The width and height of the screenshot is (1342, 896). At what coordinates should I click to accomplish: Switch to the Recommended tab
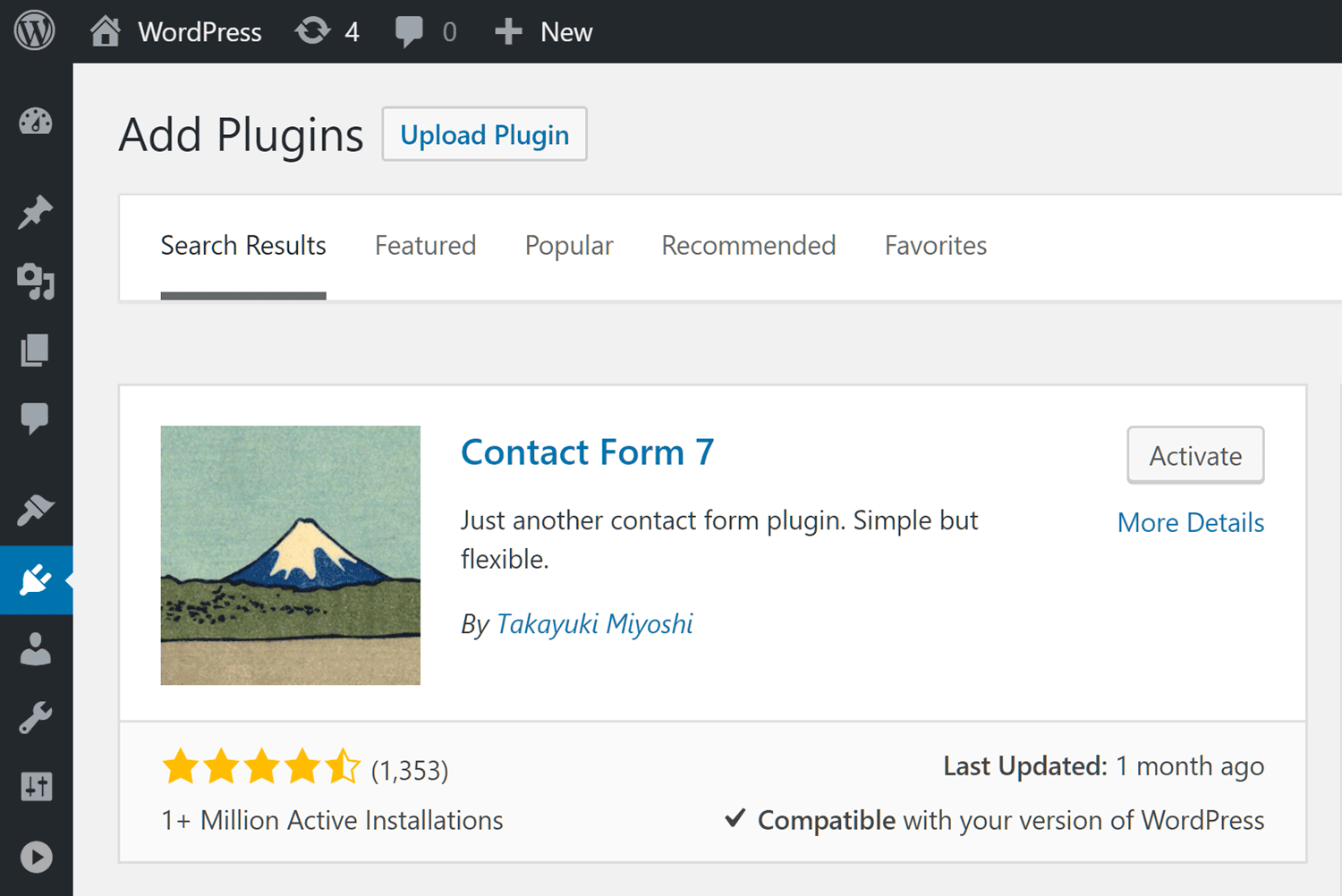coord(749,245)
